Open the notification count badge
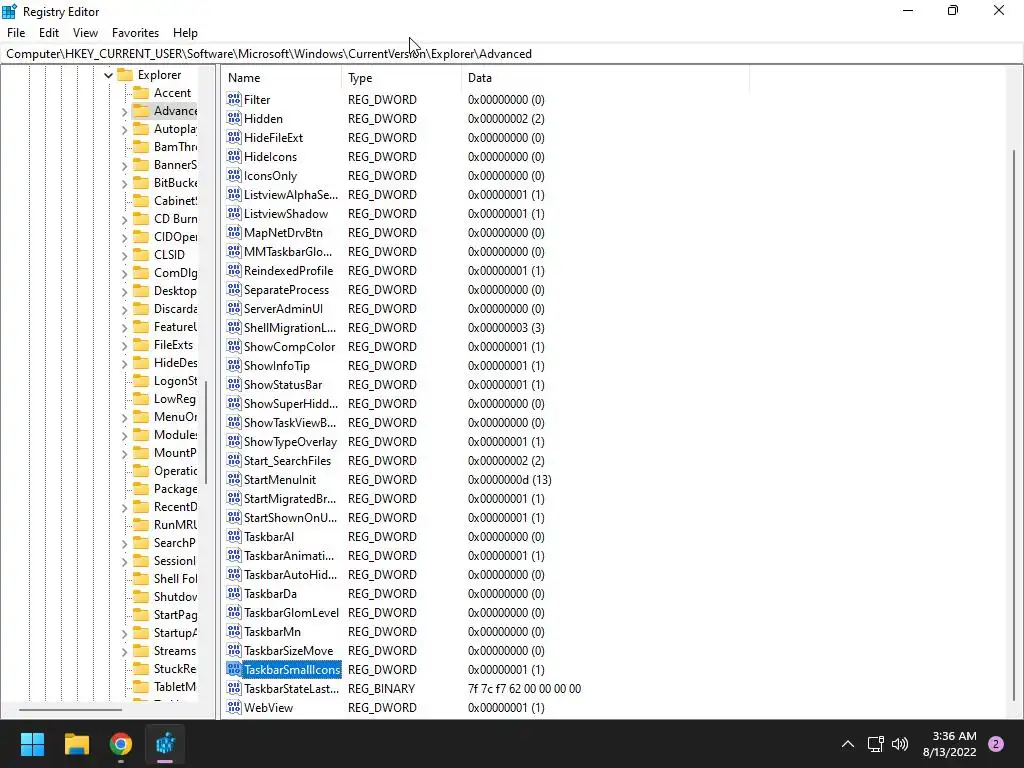Viewport: 1024px width, 768px height. pos(996,744)
